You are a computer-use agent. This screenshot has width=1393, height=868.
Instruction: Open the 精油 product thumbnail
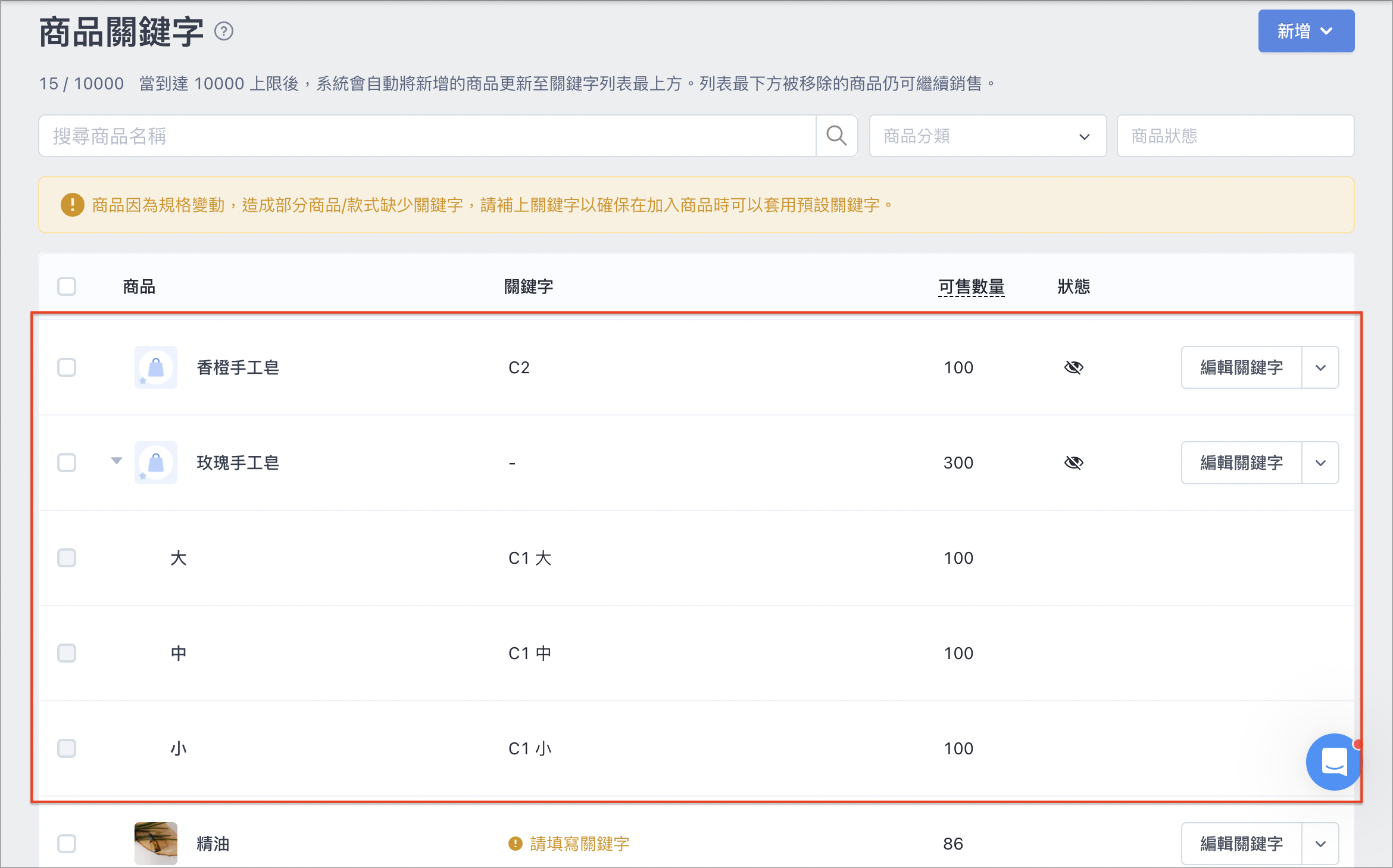coord(156,844)
